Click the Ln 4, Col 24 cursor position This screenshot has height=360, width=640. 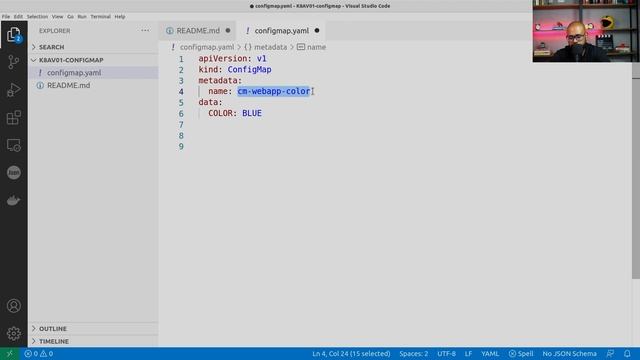tap(351, 353)
